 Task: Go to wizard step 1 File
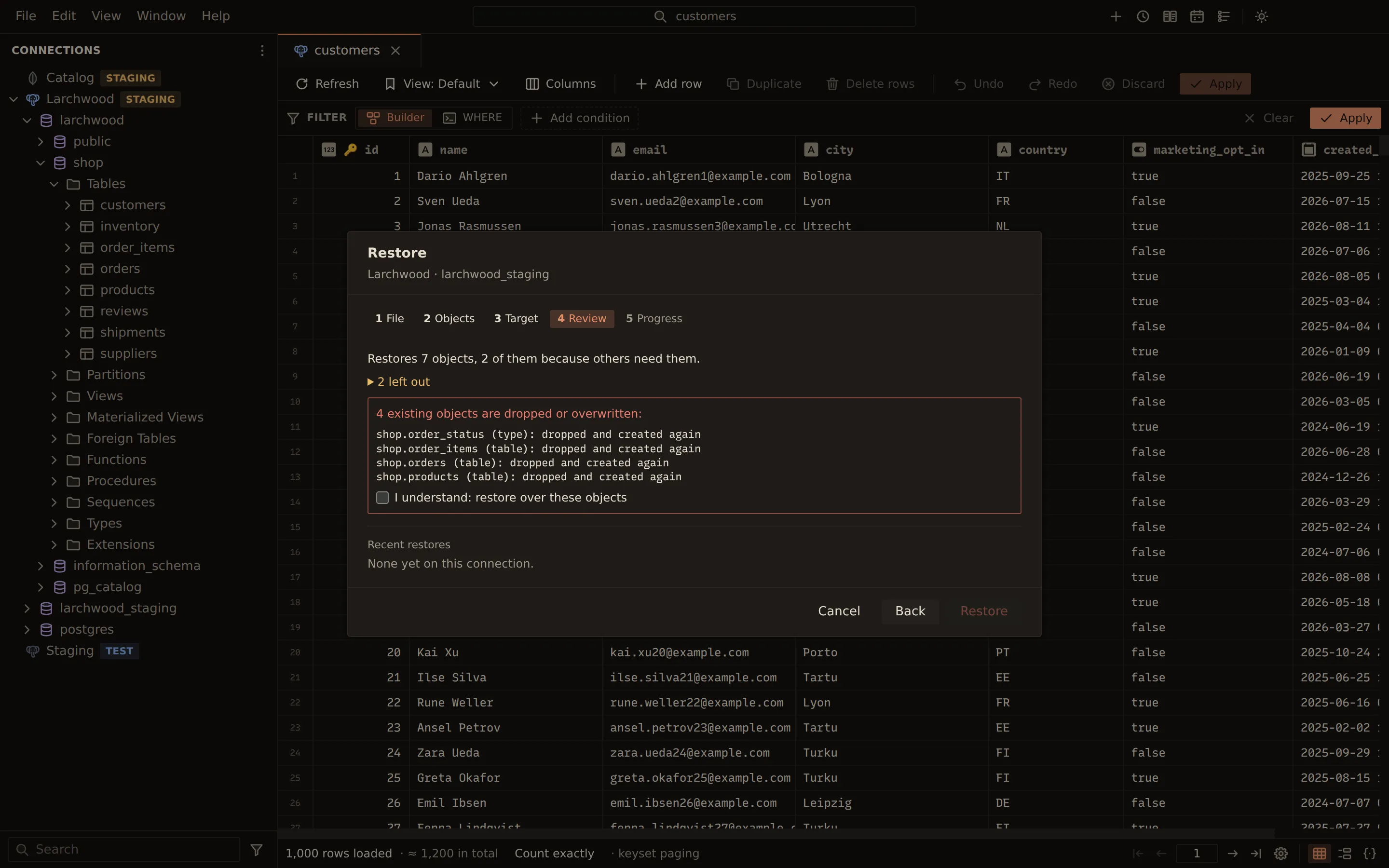(x=390, y=319)
